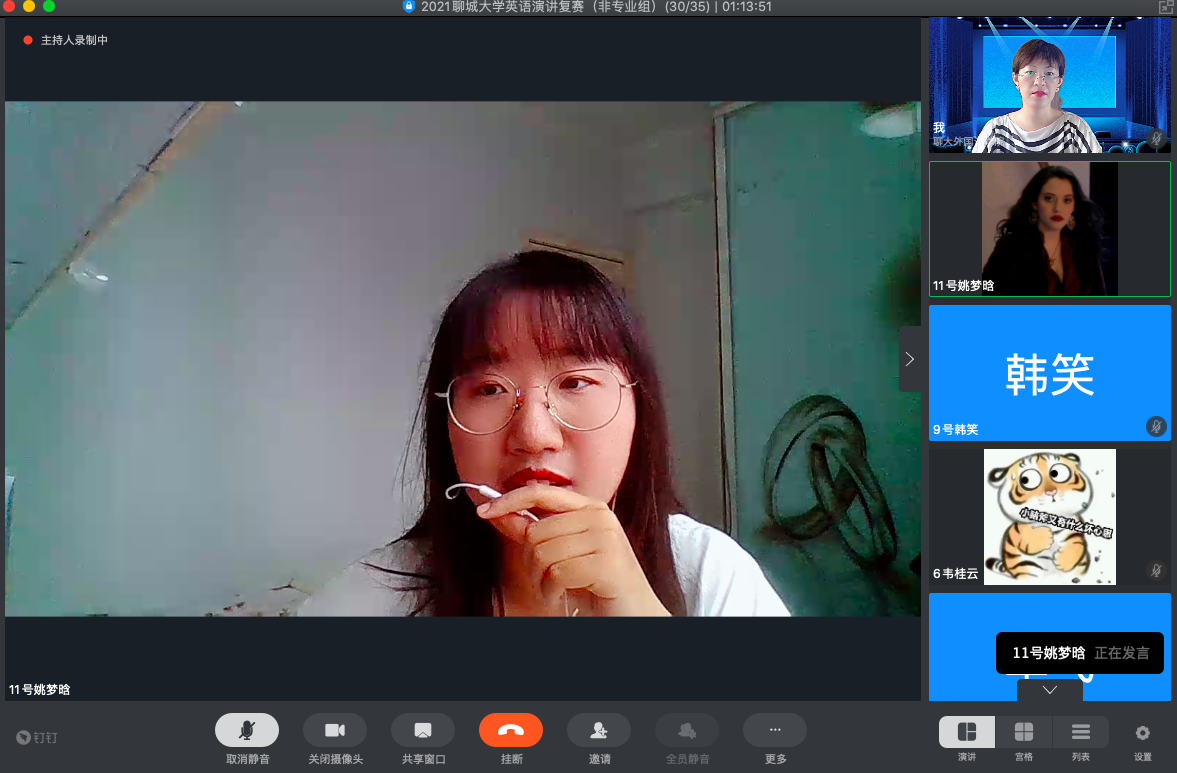Hang up call with red 挂断 button

tap(511, 731)
